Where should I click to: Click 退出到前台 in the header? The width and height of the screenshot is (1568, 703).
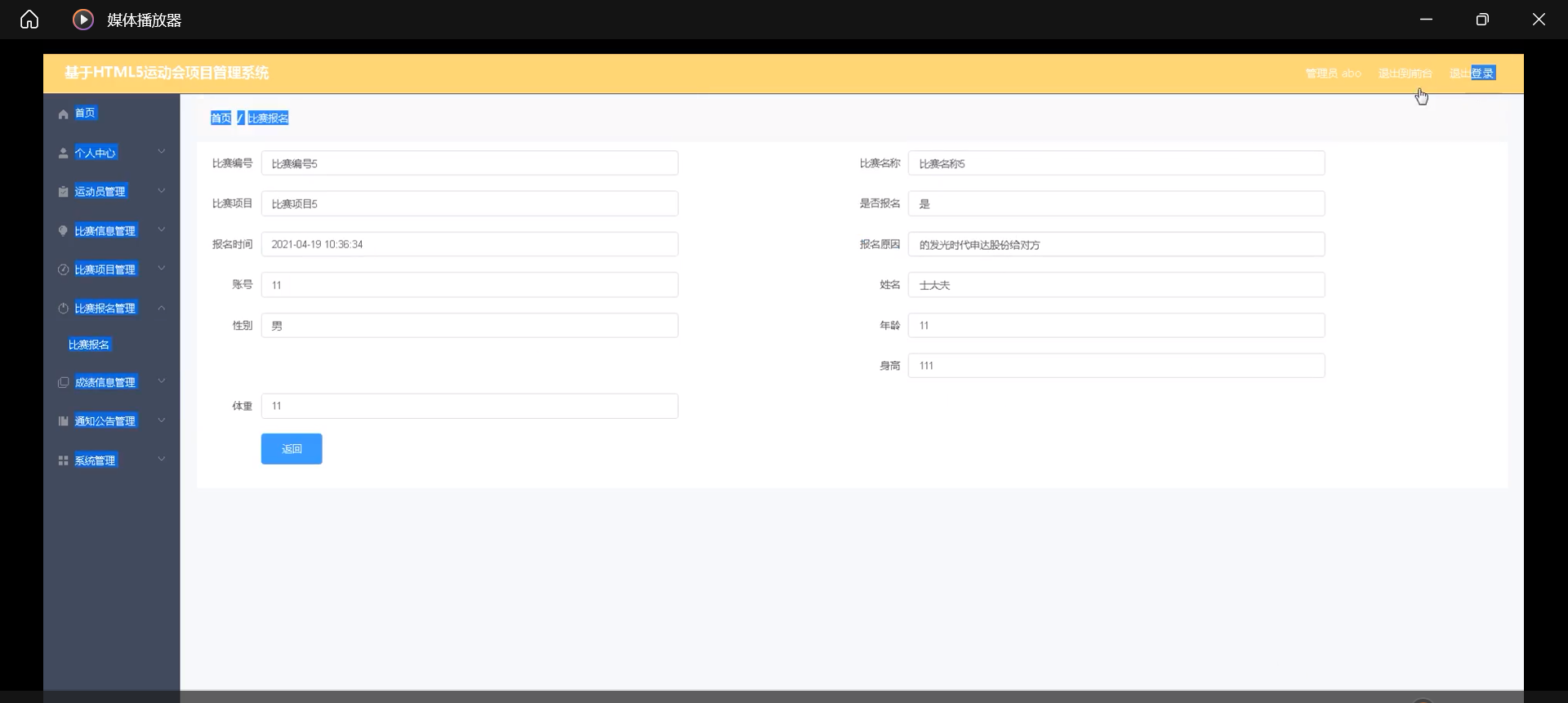click(x=1405, y=73)
